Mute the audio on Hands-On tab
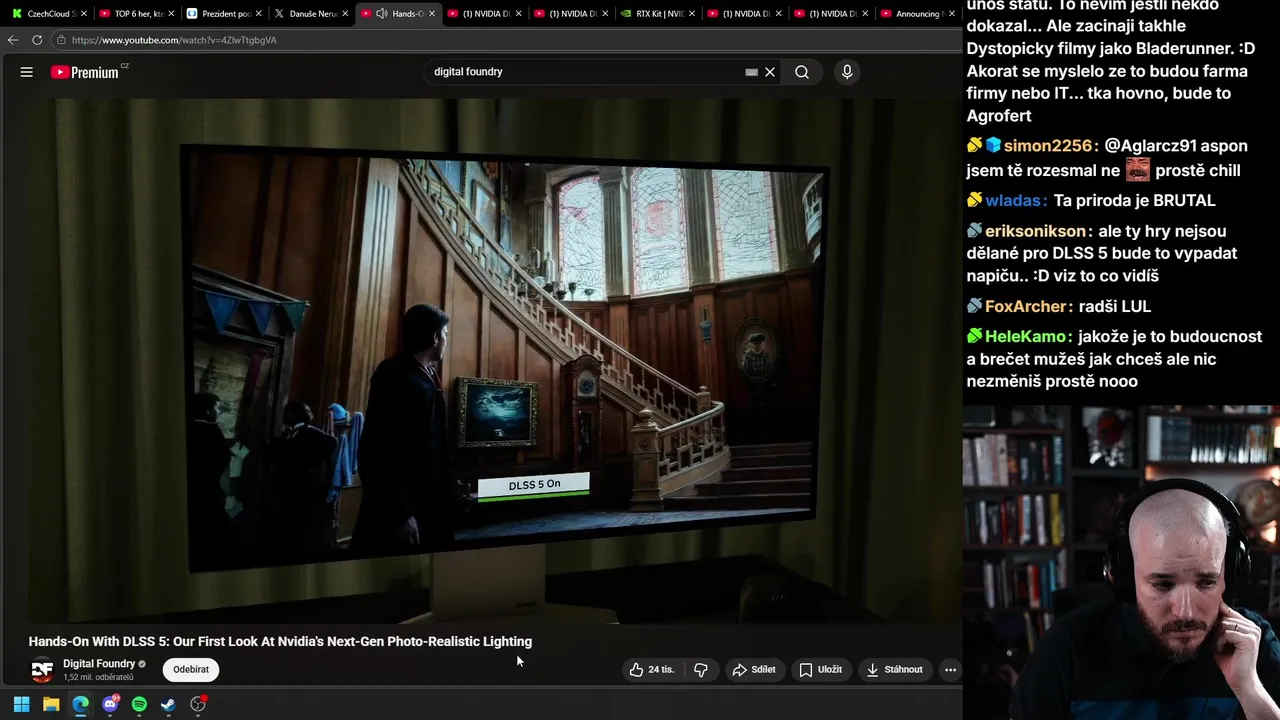Image resolution: width=1280 pixels, height=720 pixels. point(382,14)
